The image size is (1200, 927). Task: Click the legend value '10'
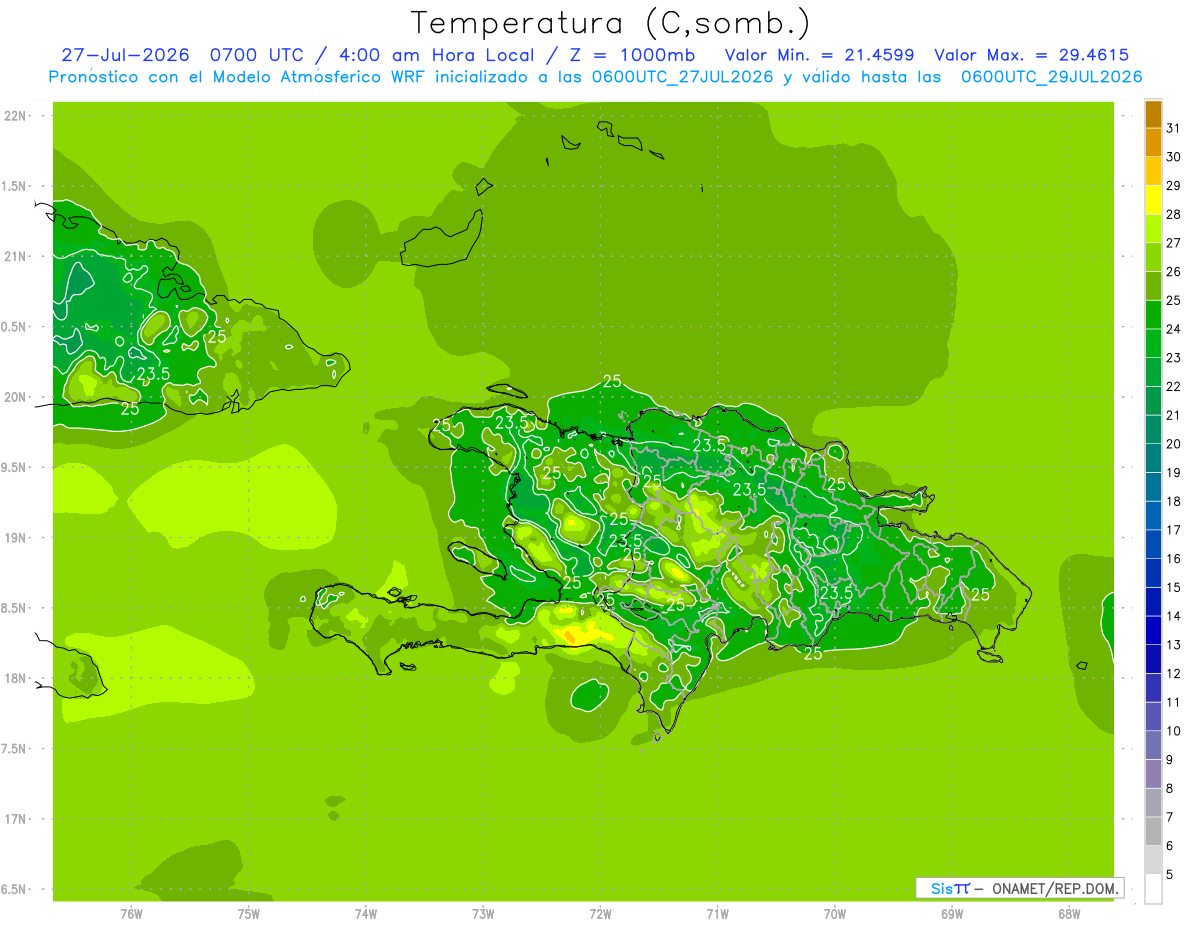pos(1173,731)
